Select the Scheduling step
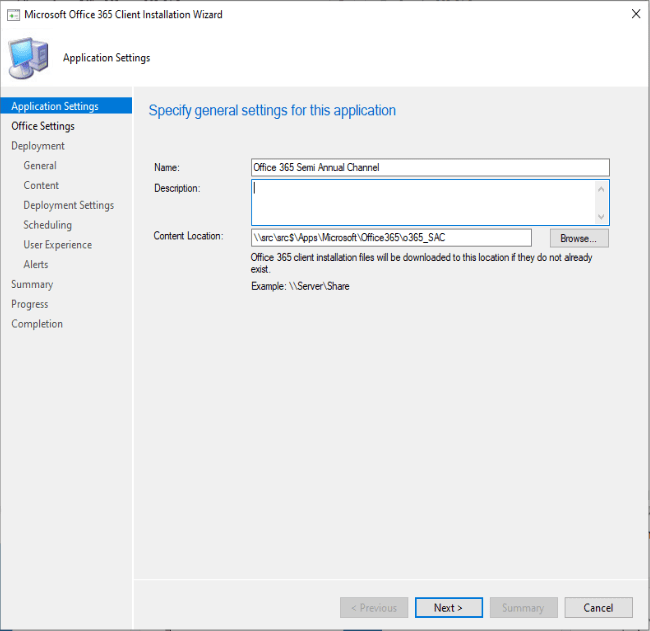 click(x=47, y=225)
